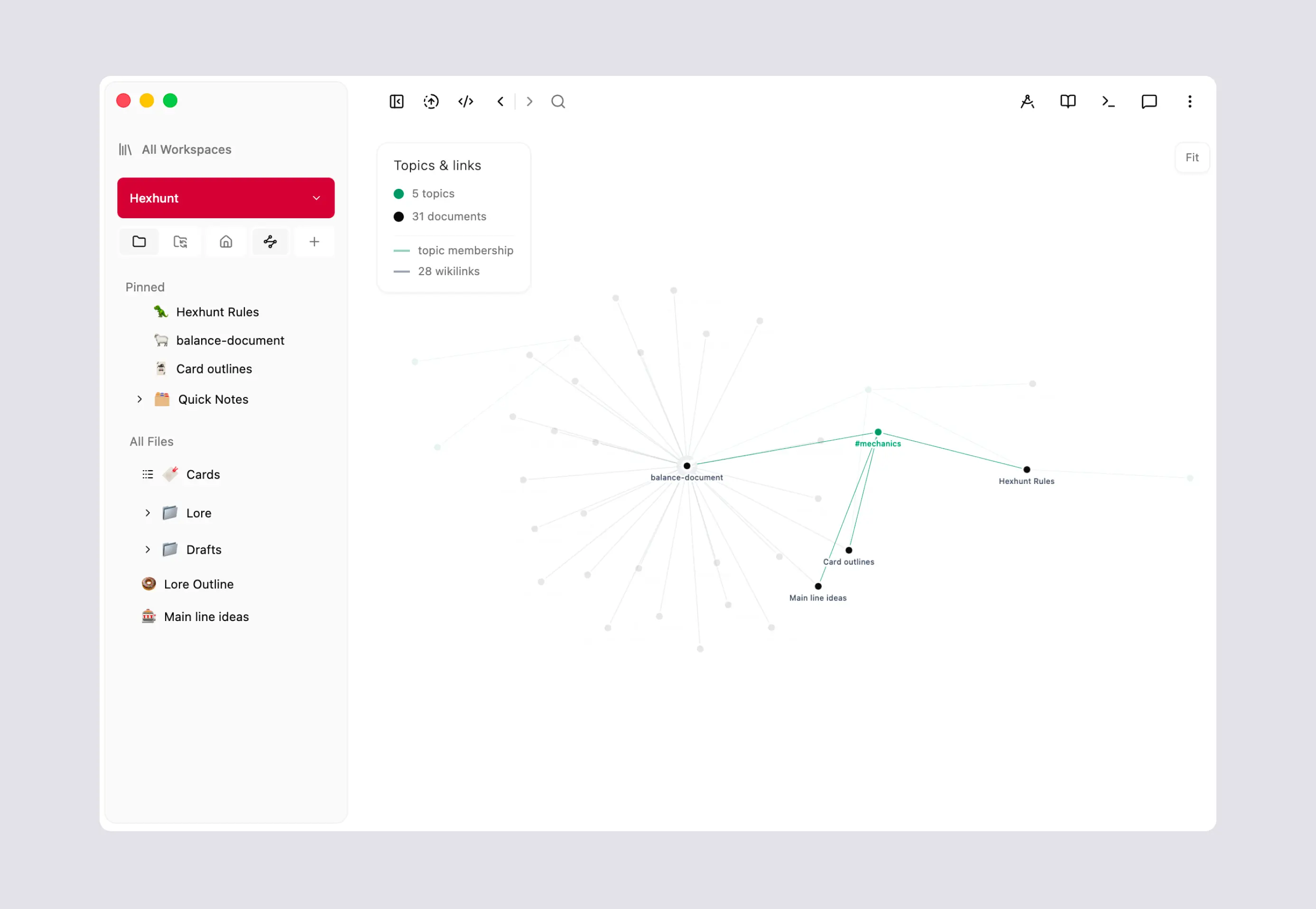Click the Cards label tag icon
Image resolution: width=1316 pixels, height=909 pixels.
click(x=170, y=474)
